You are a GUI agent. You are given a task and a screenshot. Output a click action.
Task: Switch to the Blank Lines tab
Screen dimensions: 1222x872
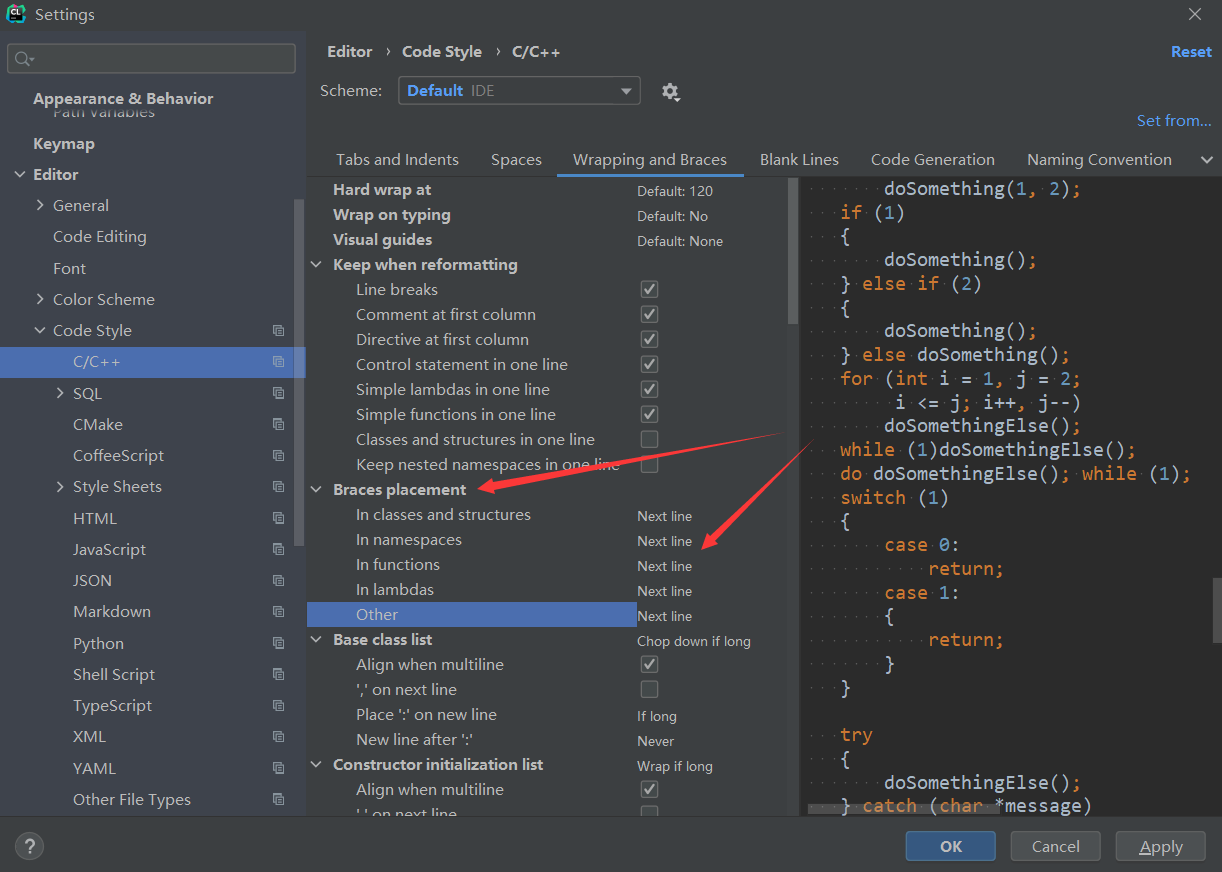[799, 160]
